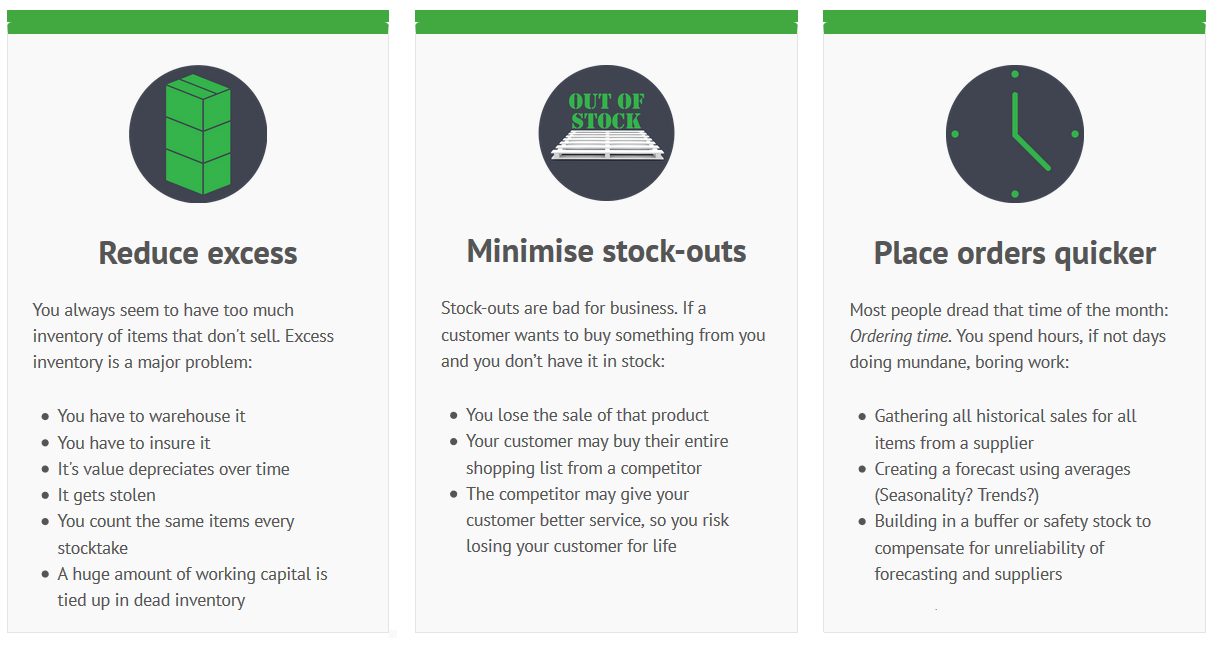Click 'You have to warehouse it' bullet
Viewport: 1213px width, 646px height.
tap(151, 416)
